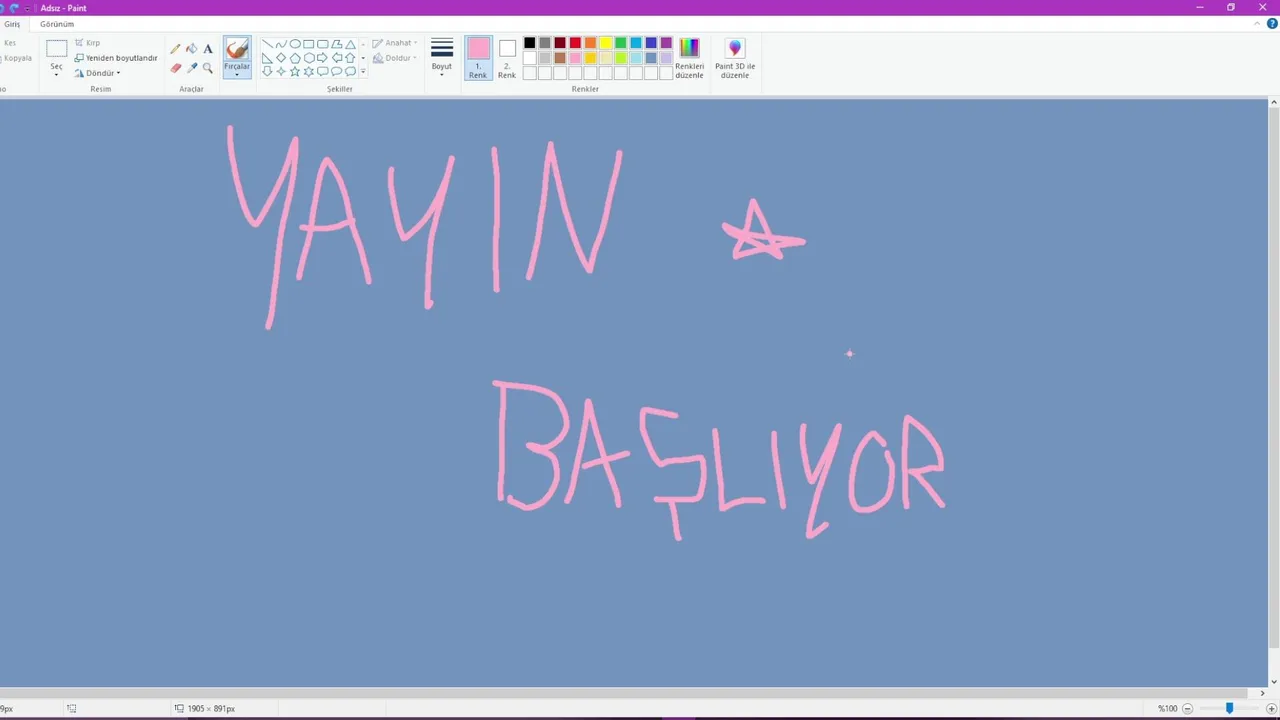This screenshot has width=1280, height=720.
Task: Select the right arrow shape
Action: [x=323, y=58]
